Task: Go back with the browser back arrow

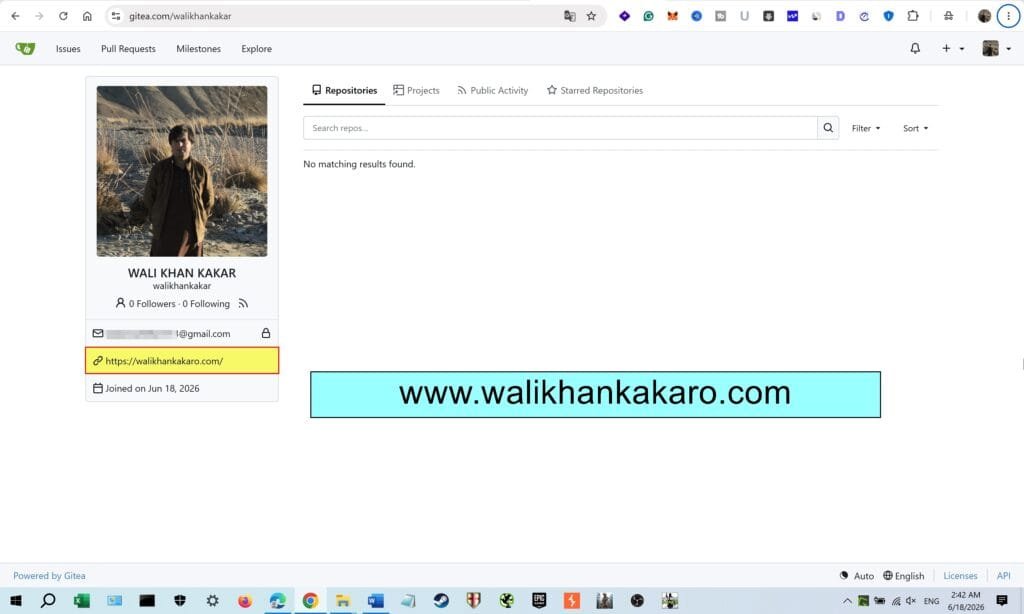Action: pos(16,16)
